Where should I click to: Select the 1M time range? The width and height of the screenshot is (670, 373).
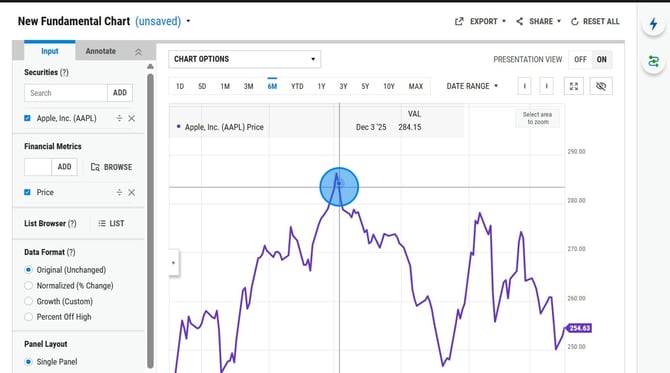[225, 86]
